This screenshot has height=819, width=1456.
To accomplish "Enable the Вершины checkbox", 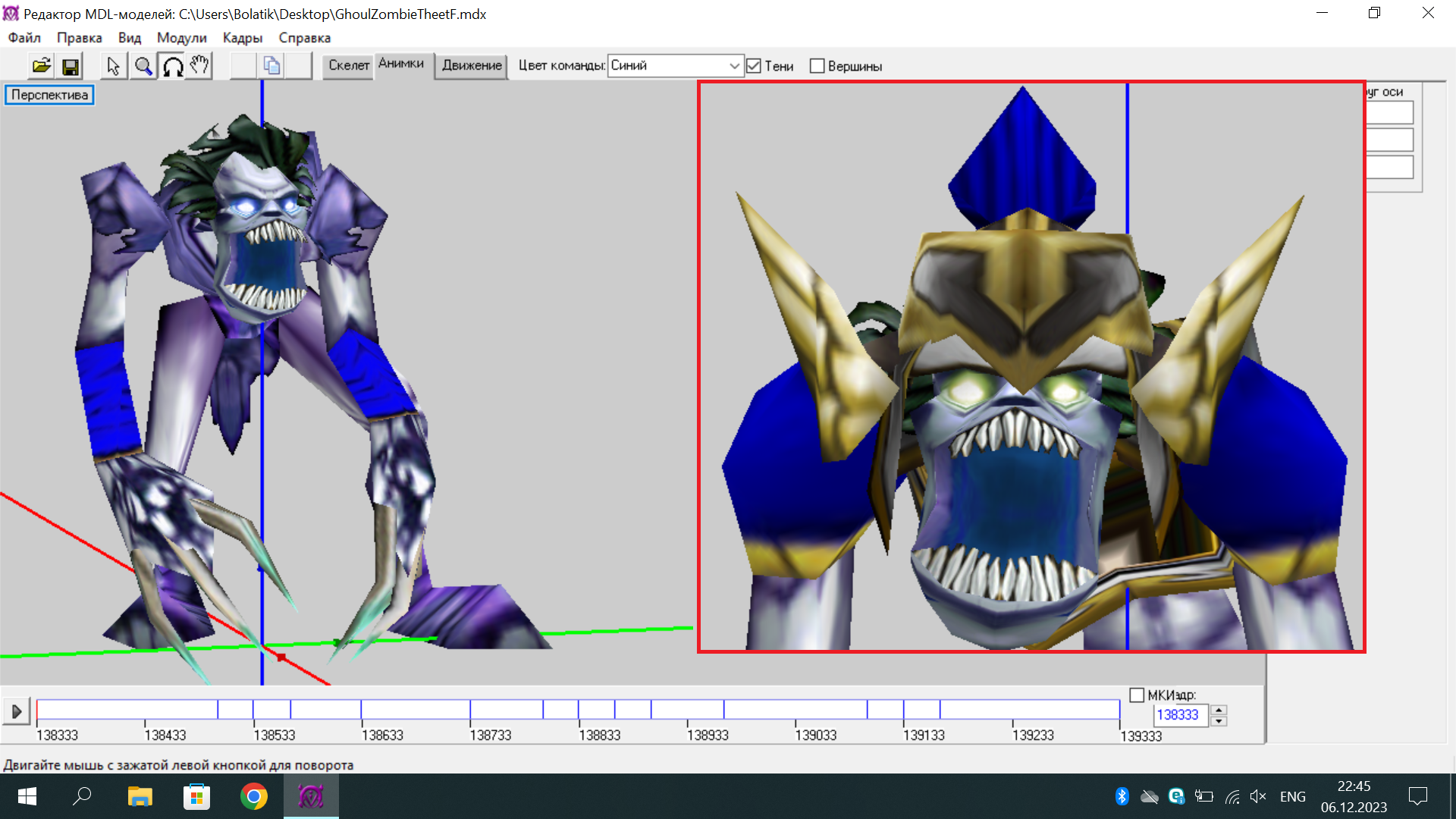I will [x=817, y=67].
